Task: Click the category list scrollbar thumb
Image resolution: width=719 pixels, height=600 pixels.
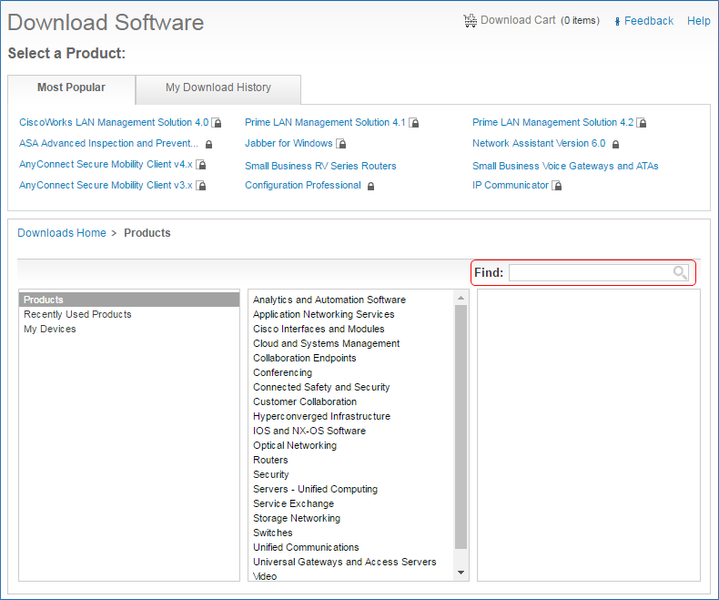Action: (x=461, y=427)
